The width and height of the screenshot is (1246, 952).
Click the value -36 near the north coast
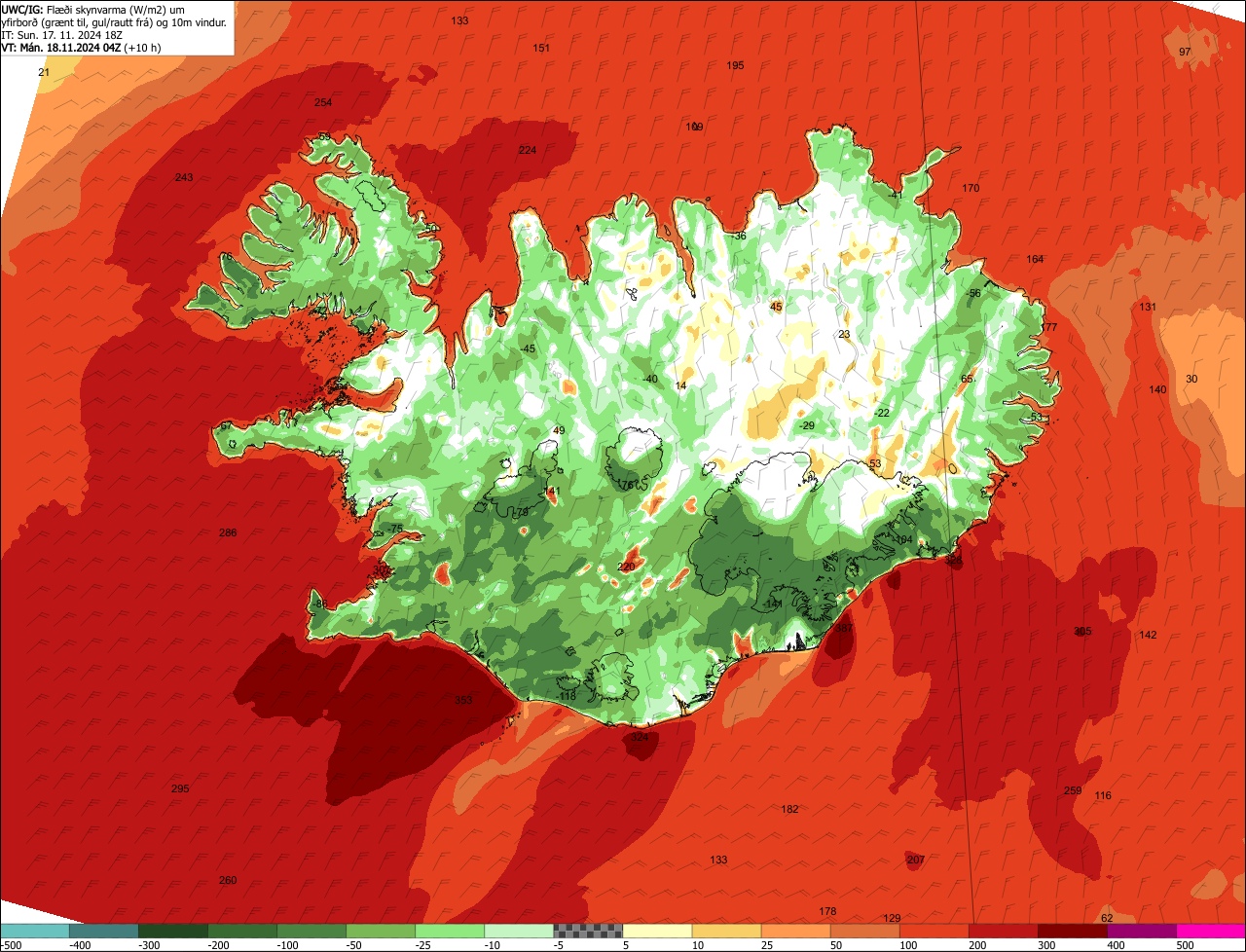coord(739,236)
